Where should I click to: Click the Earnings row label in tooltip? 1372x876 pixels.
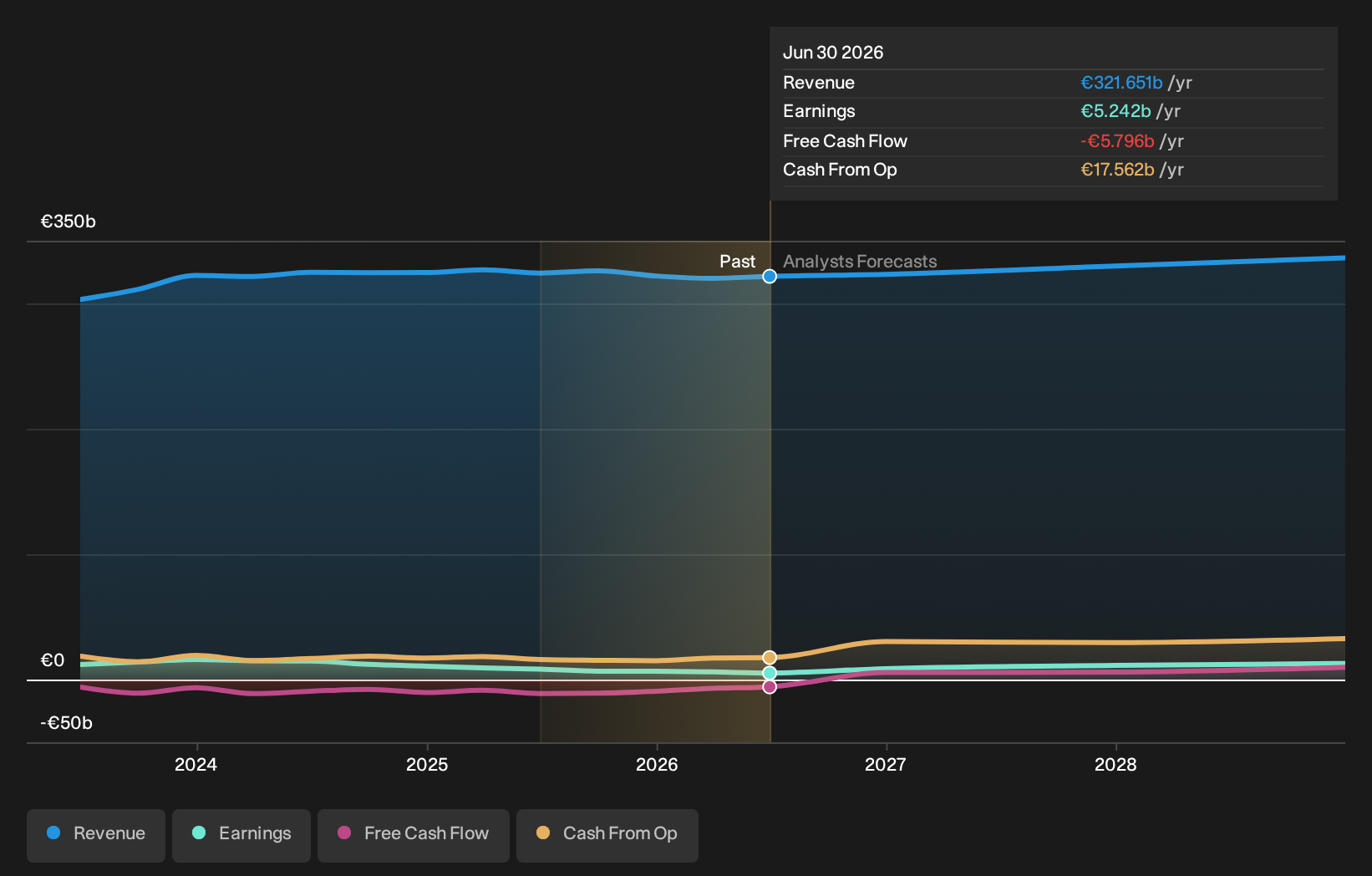point(819,111)
